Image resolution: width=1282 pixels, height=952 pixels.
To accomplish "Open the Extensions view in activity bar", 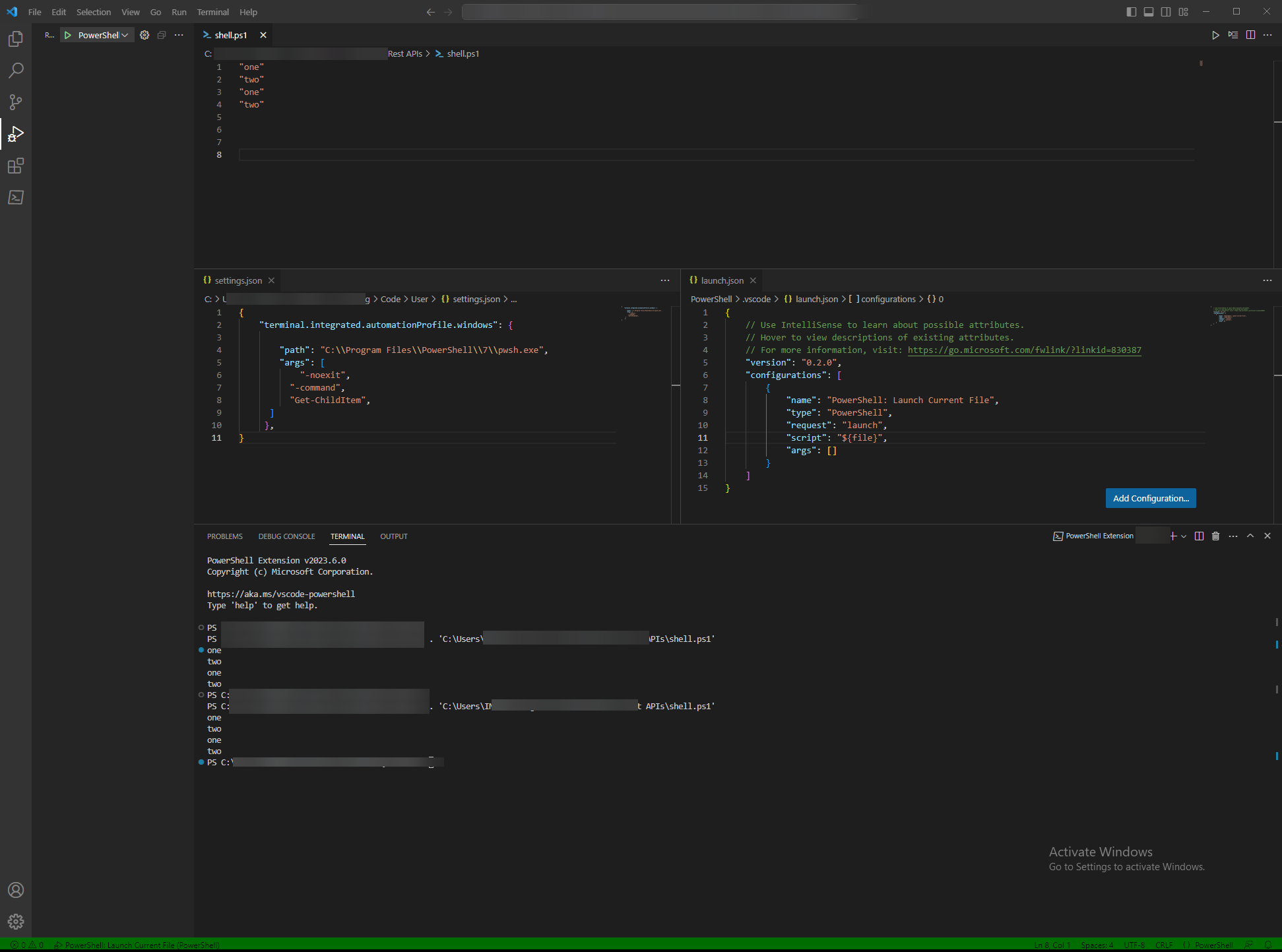I will coord(16,166).
